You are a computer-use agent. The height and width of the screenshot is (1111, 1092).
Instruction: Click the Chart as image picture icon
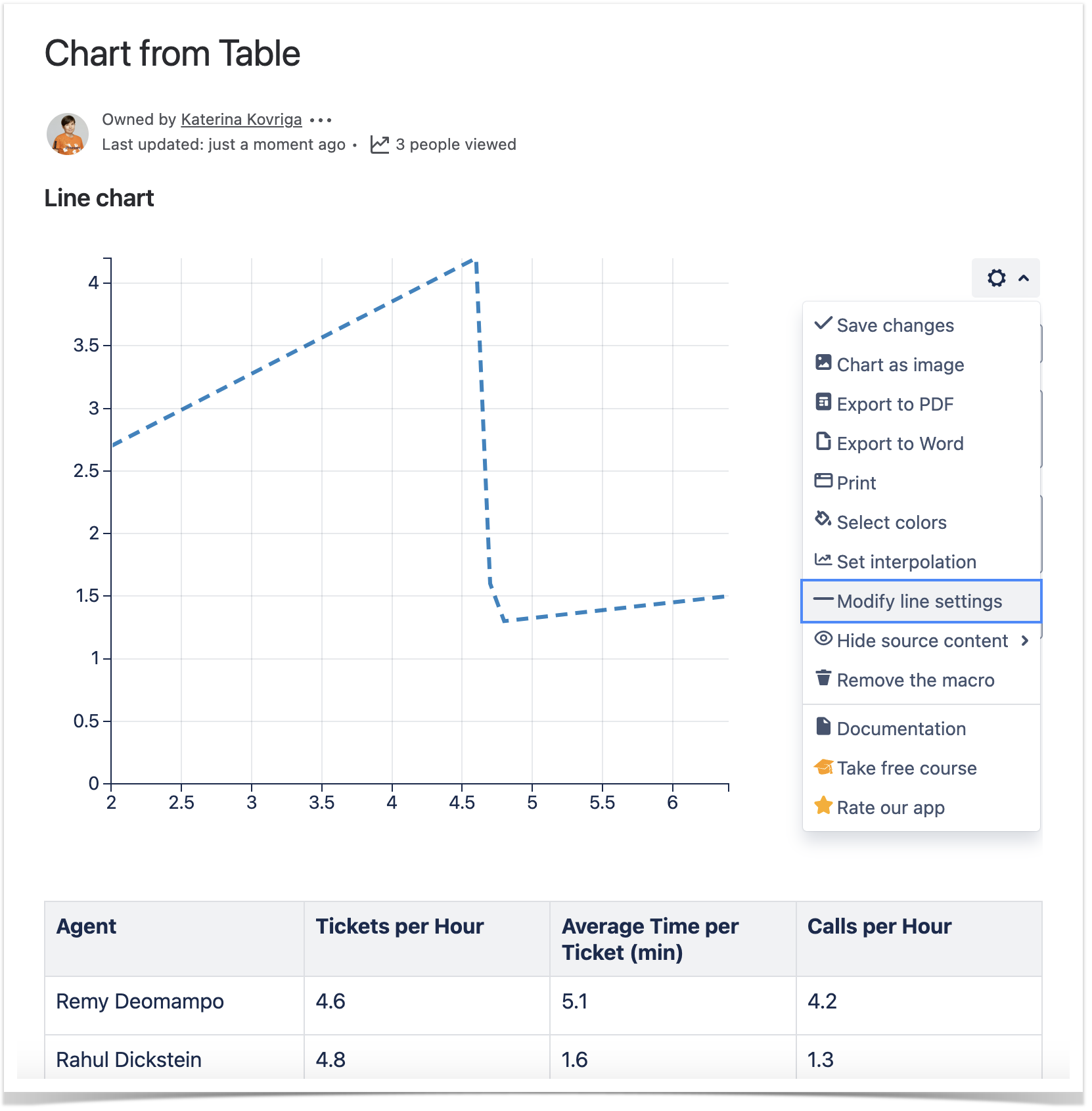(x=823, y=363)
